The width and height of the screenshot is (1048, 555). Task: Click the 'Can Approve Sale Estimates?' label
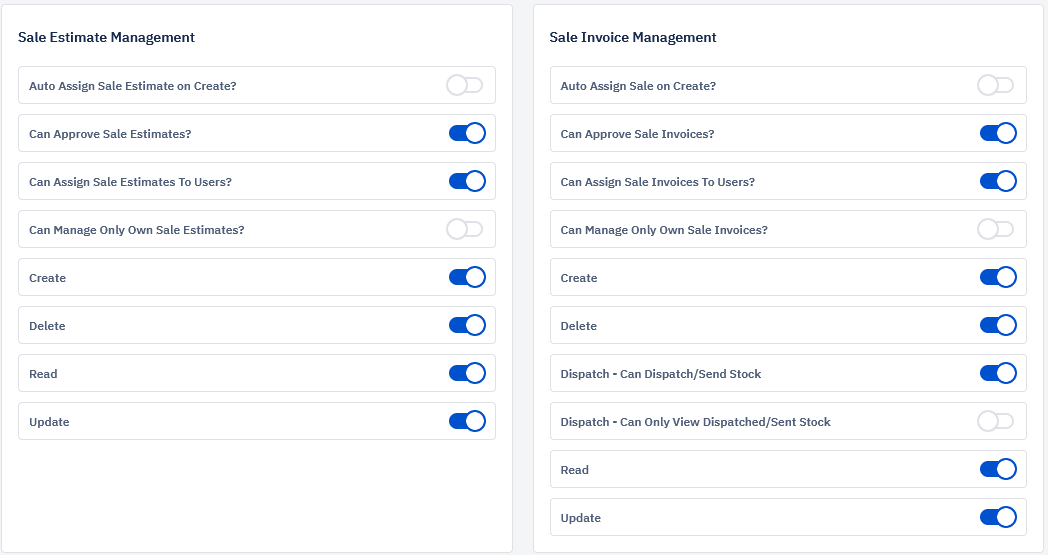pos(110,134)
